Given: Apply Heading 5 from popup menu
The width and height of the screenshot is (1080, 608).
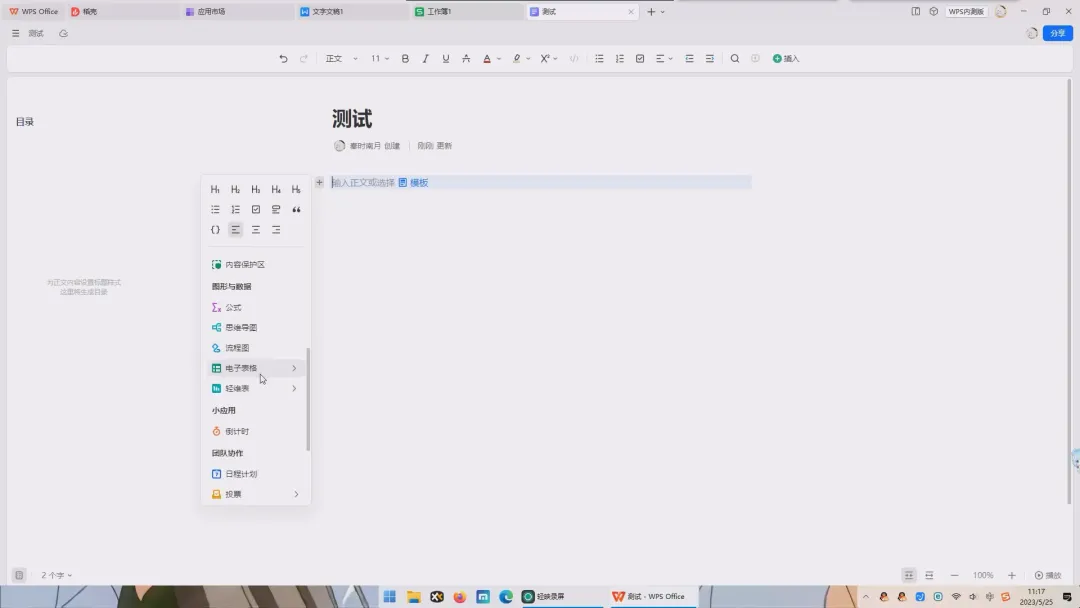Looking at the screenshot, I should (x=296, y=189).
